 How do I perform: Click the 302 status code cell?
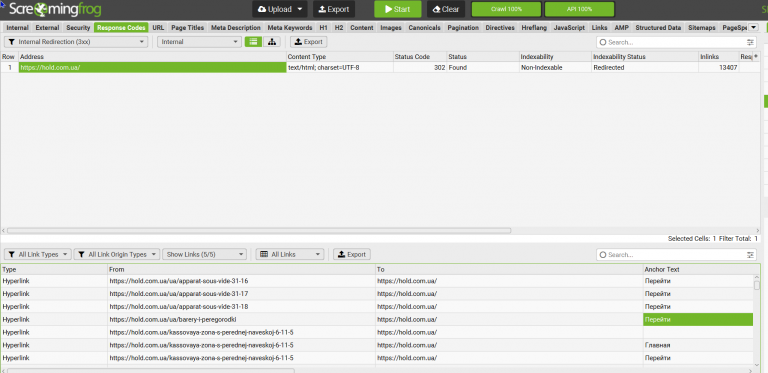pyautogui.click(x=420, y=68)
